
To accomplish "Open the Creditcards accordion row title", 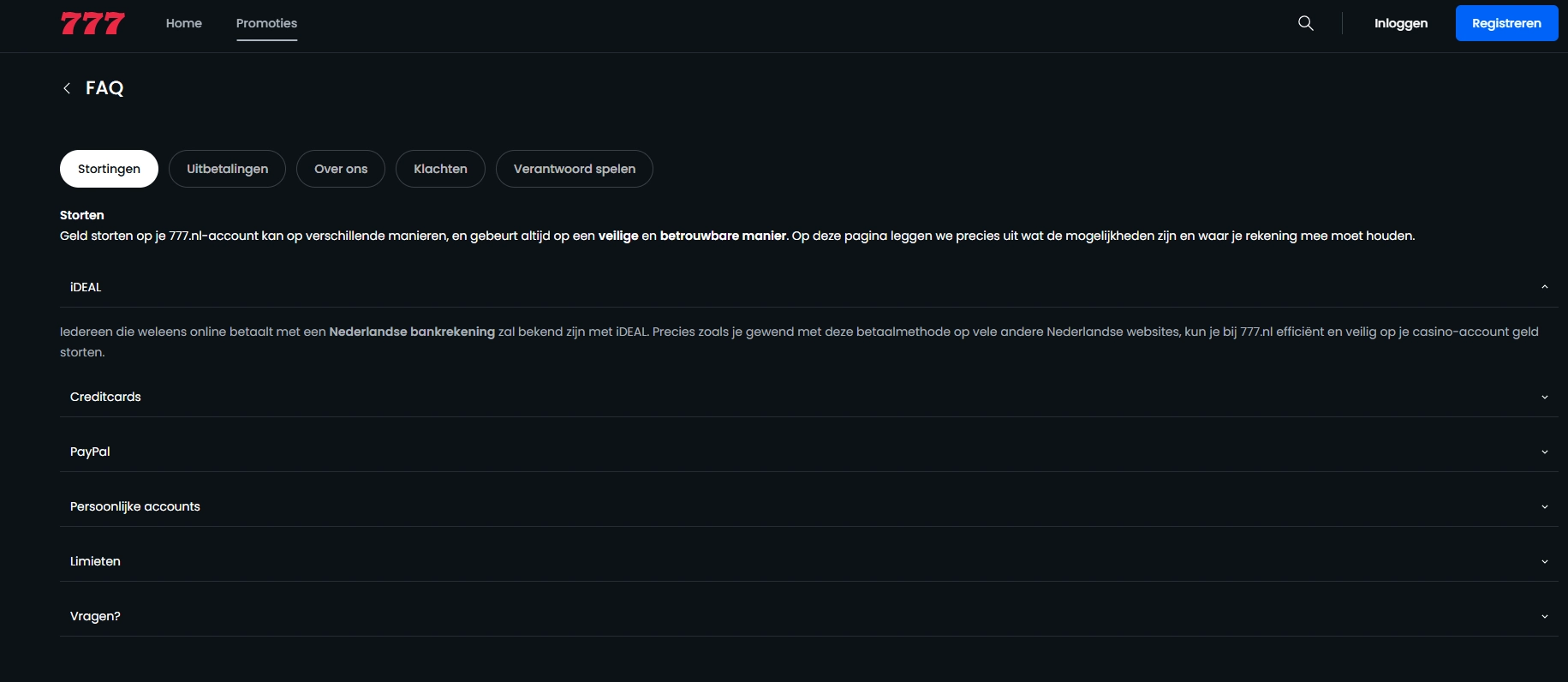I will tap(105, 397).
